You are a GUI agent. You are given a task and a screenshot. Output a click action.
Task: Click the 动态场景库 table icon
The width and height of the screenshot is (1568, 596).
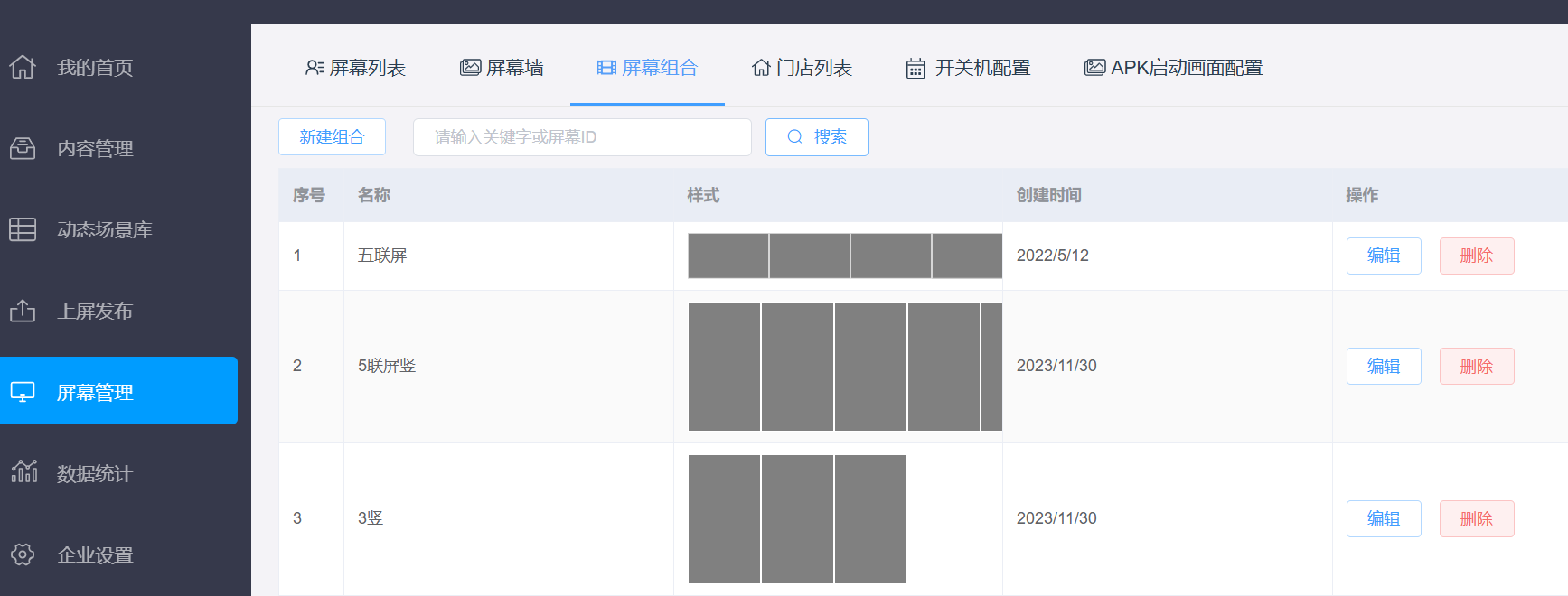[x=23, y=229]
